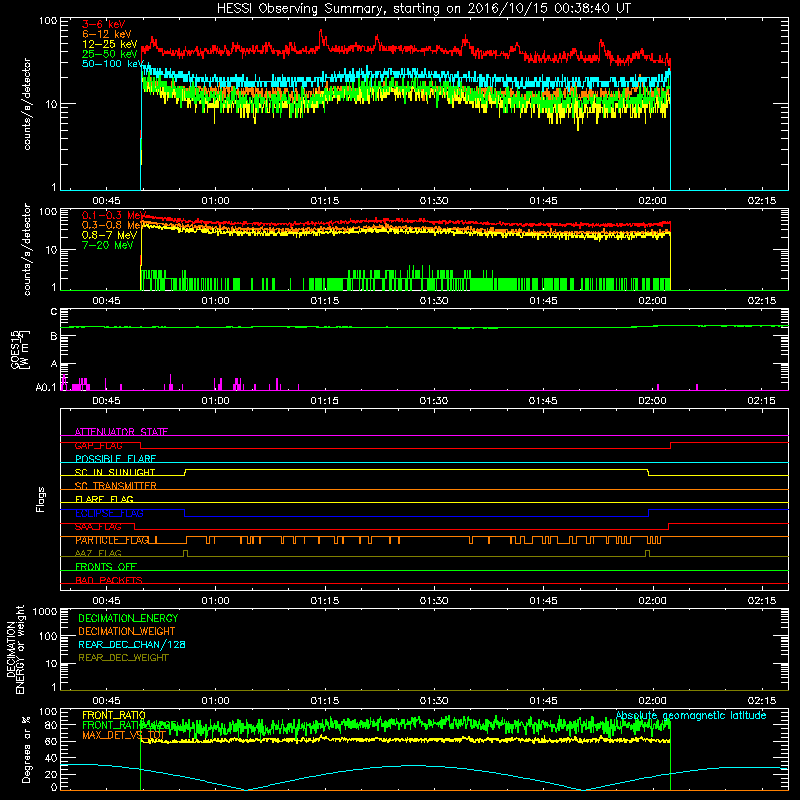Click the 01:30 tick under the GOES panel
Image resolution: width=800 pixels, height=800 pixels.
(x=434, y=401)
